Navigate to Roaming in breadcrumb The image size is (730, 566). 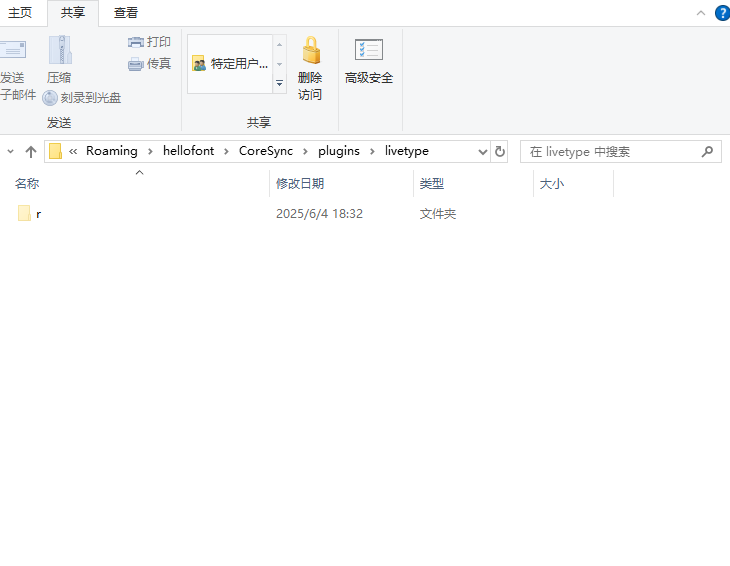click(x=112, y=151)
